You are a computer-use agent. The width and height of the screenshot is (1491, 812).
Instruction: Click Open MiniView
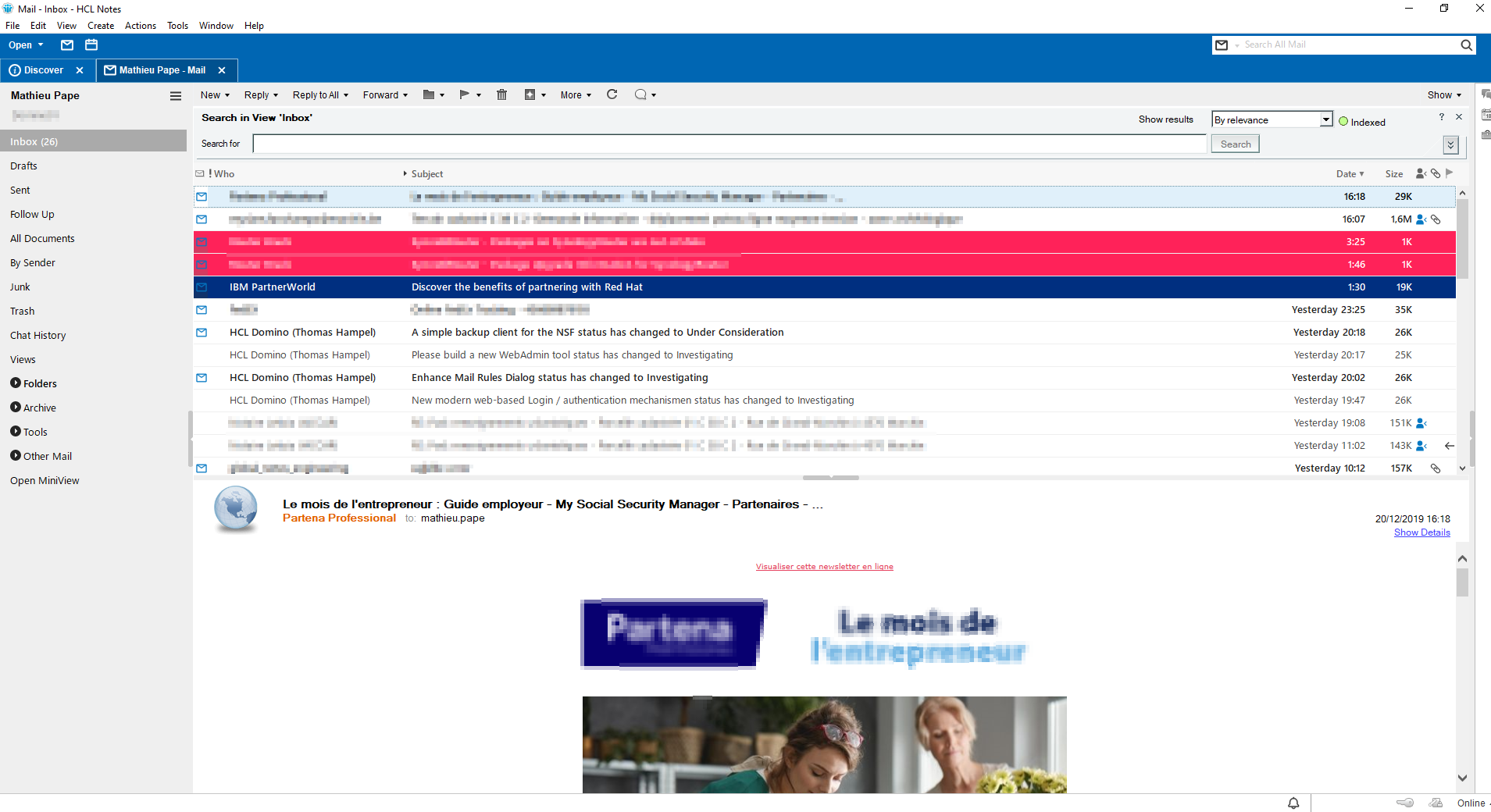tap(45, 481)
